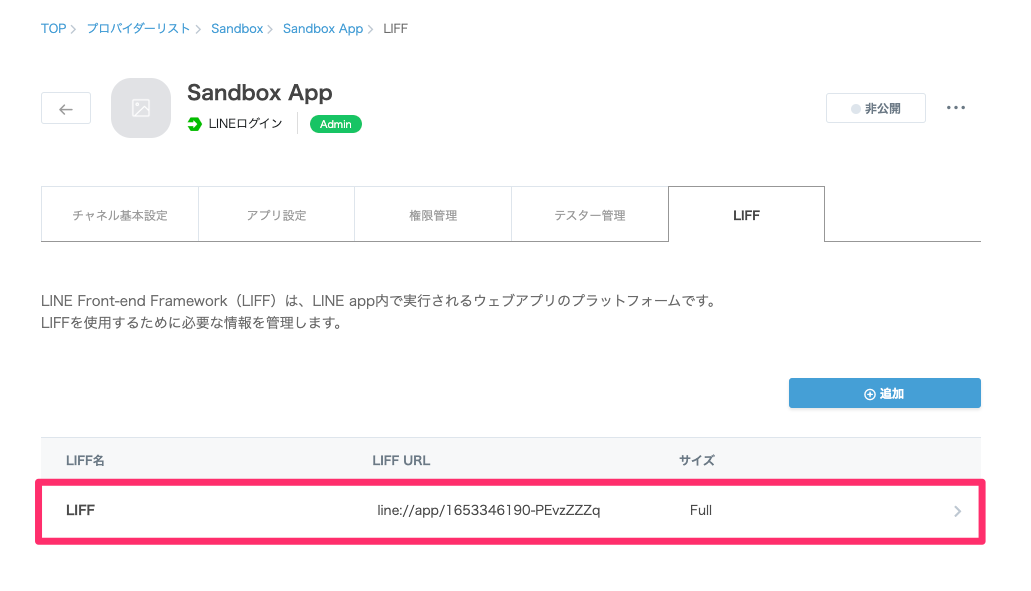1031x591 pixels.
Task: Select the LIFF tab
Action: pos(745,213)
